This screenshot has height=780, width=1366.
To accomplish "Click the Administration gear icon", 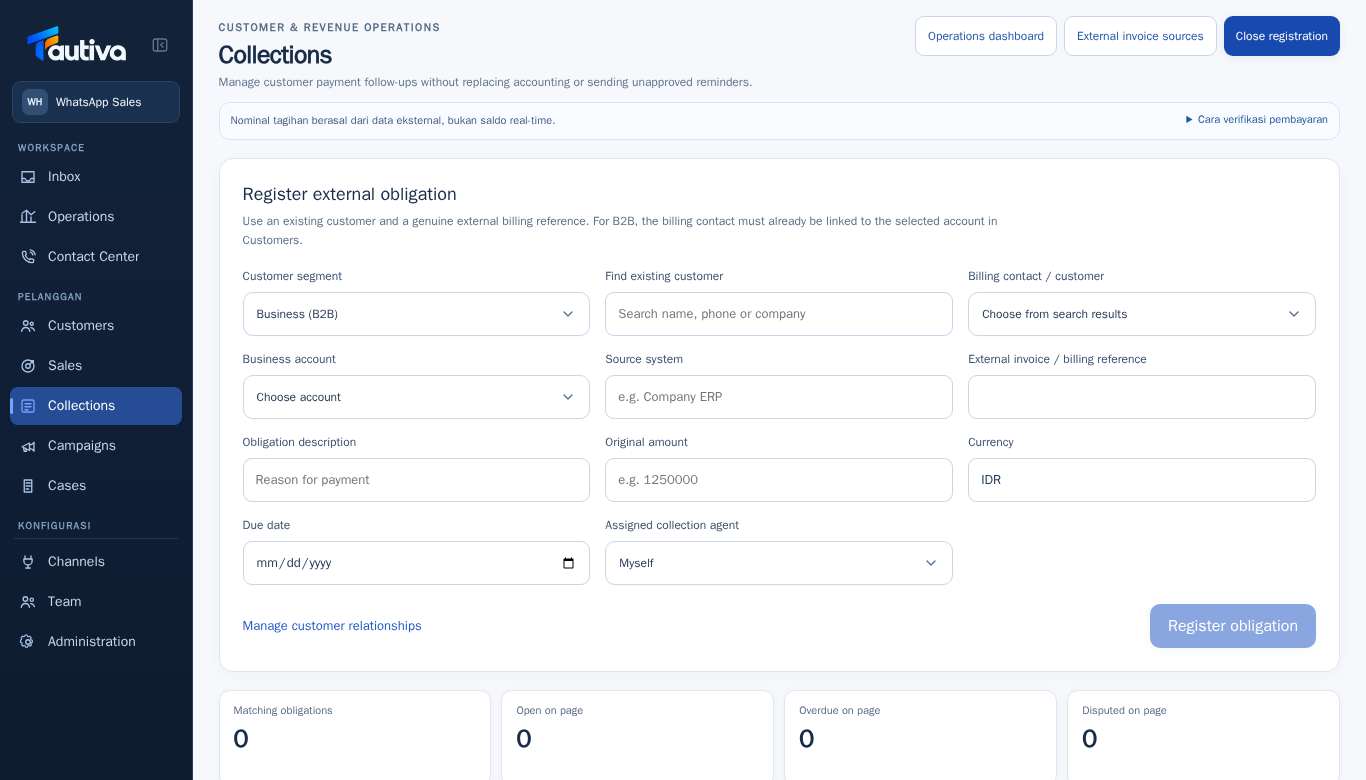I will coord(28,642).
